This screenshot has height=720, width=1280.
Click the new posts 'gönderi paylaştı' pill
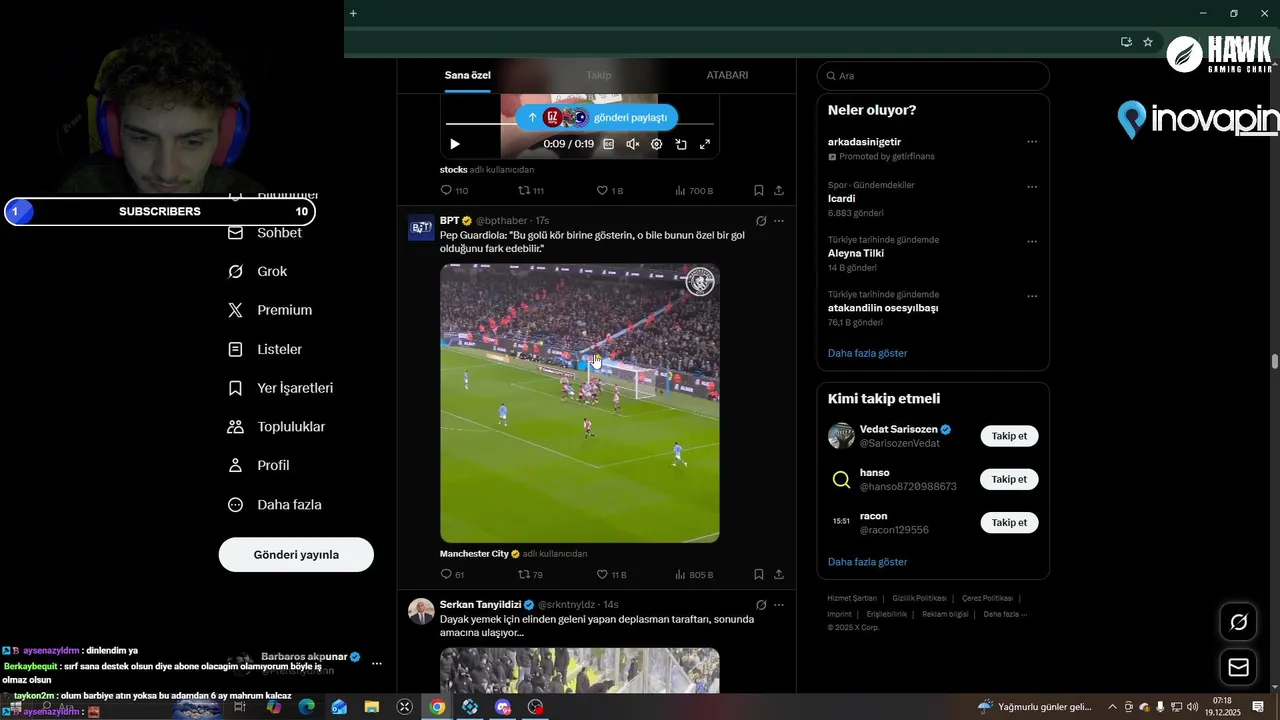(597, 117)
